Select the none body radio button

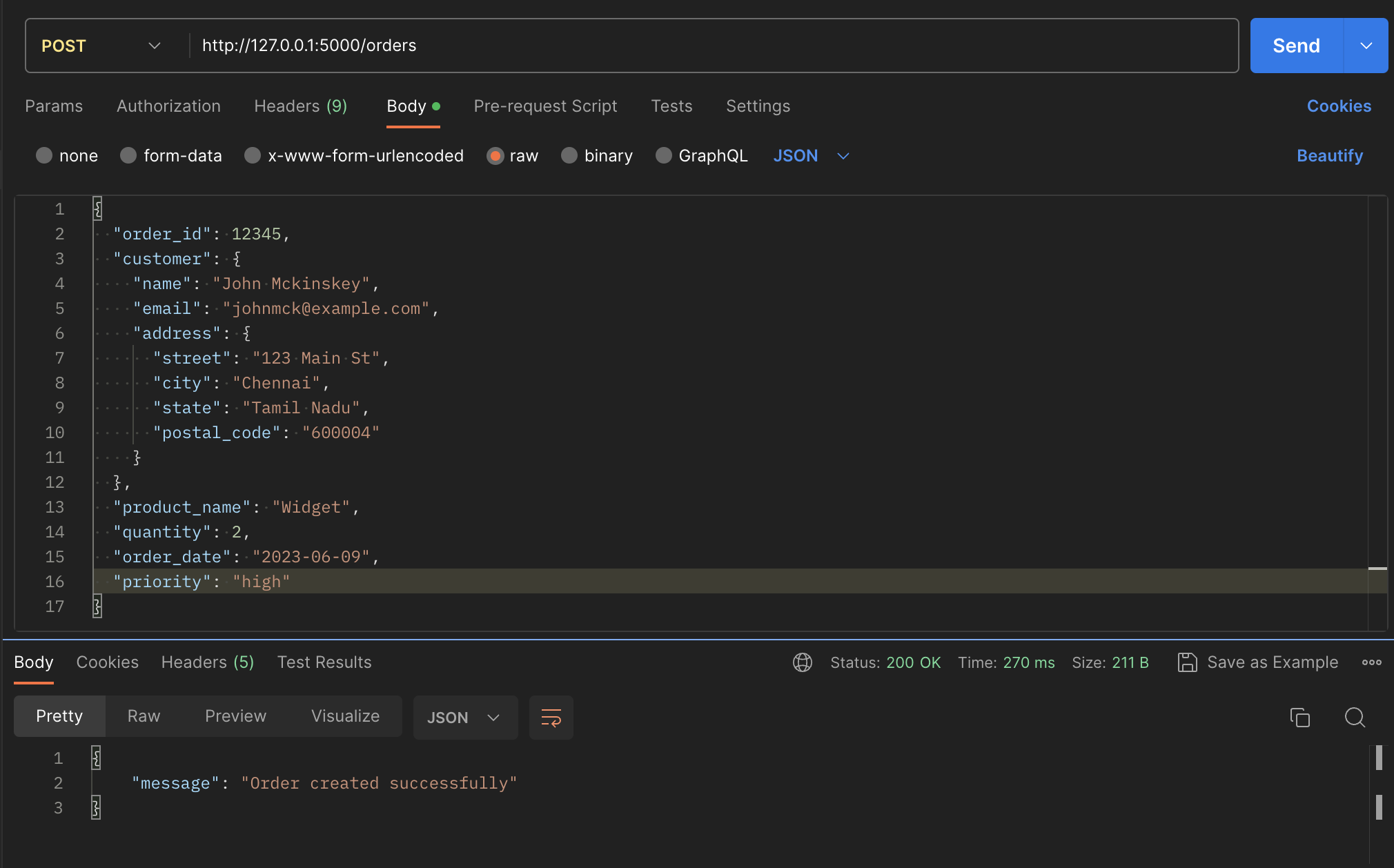44,156
